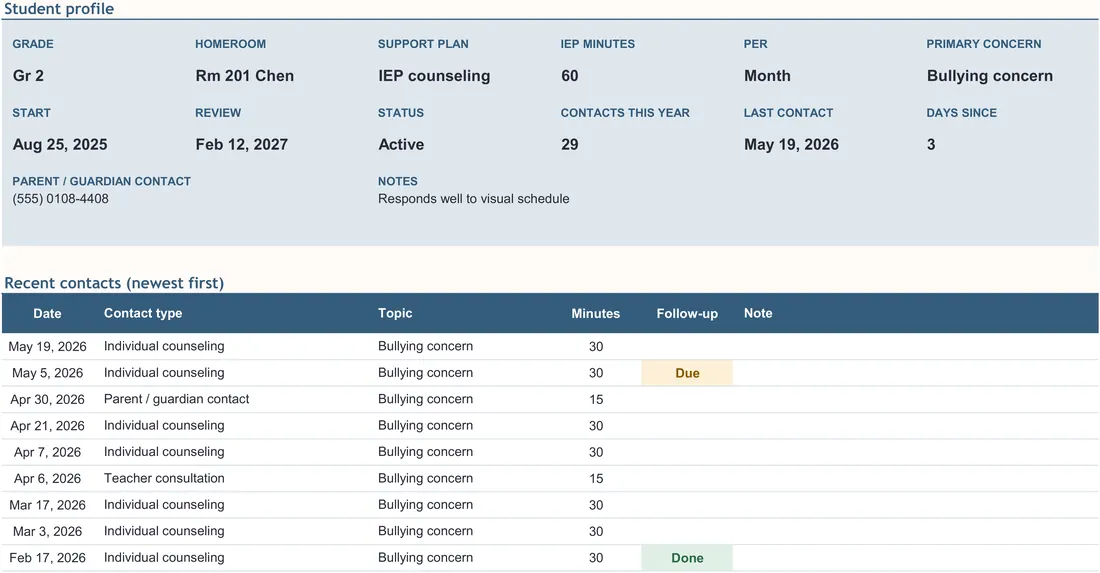Viewport: 1100px width, 573px height.
Task: Click the Done follow-up cell
Action: tap(688, 558)
